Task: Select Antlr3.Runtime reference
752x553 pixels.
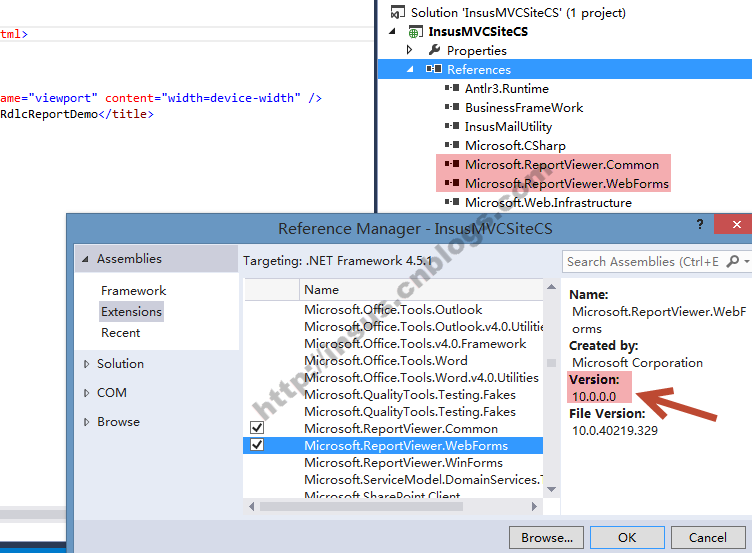Action: coord(506,89)
